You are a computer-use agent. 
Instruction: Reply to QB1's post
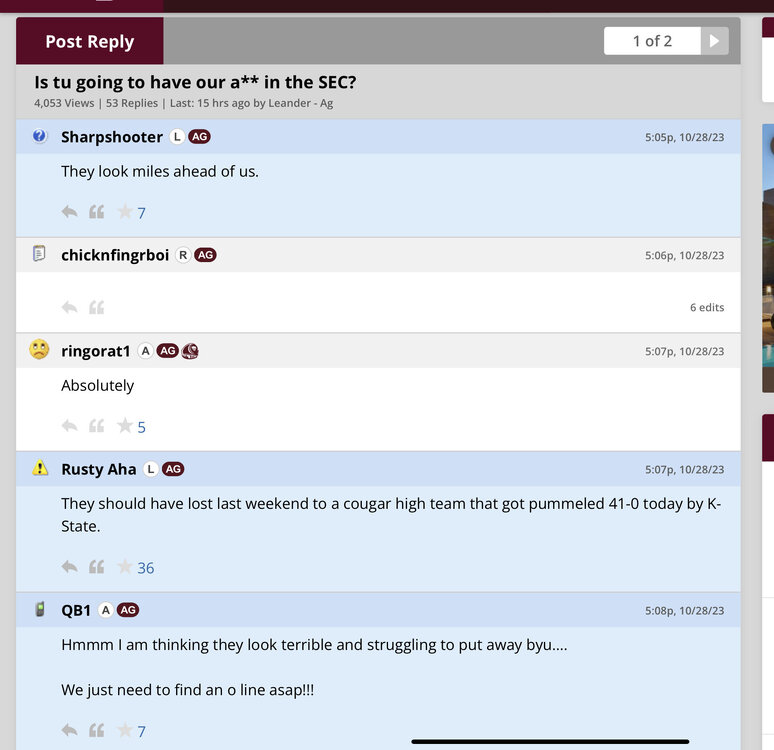(69, 731)
